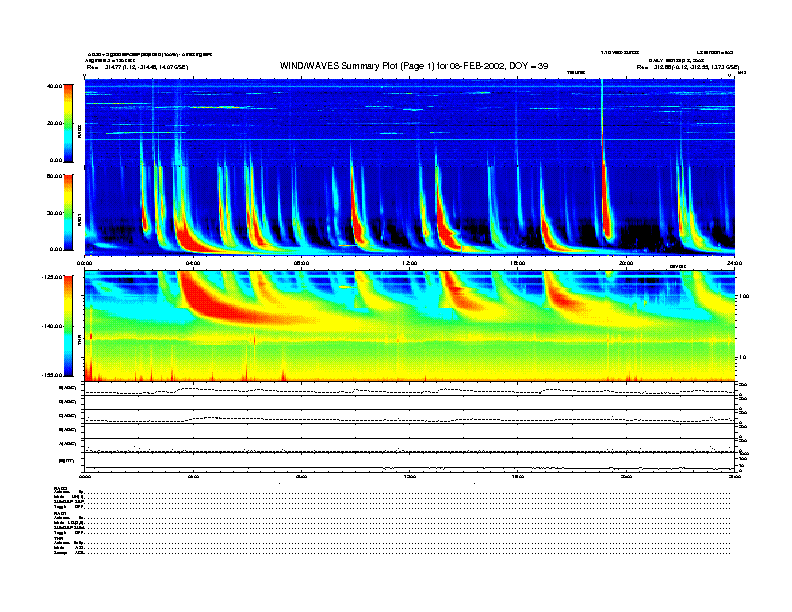
Task: Click the RAD2 panel color scale bar
Action: click(68, 123)
